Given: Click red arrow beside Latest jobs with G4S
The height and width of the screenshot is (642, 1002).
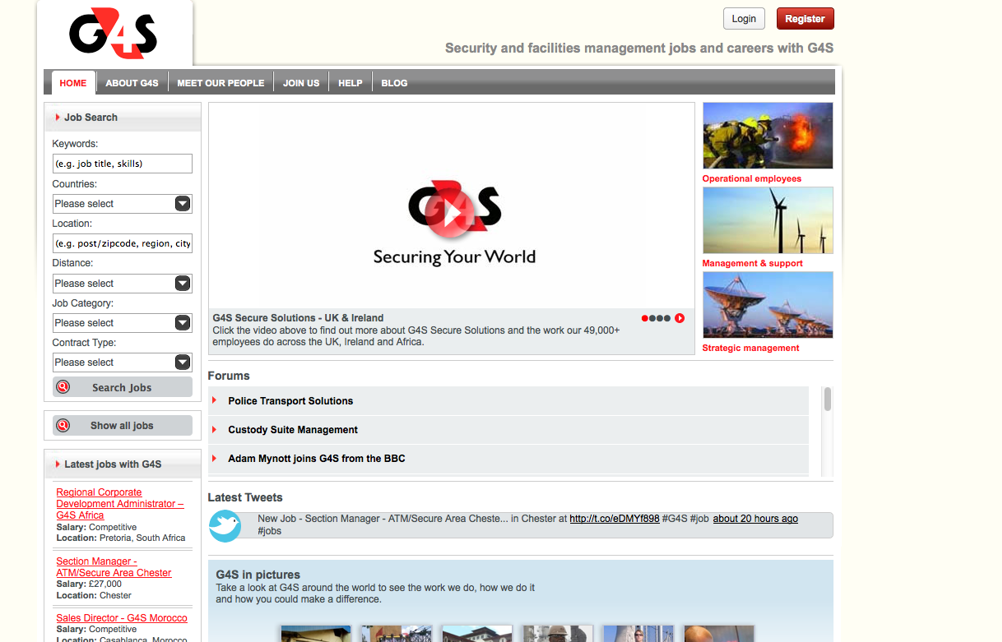Looking at the screenshot, I should (58, 464).
